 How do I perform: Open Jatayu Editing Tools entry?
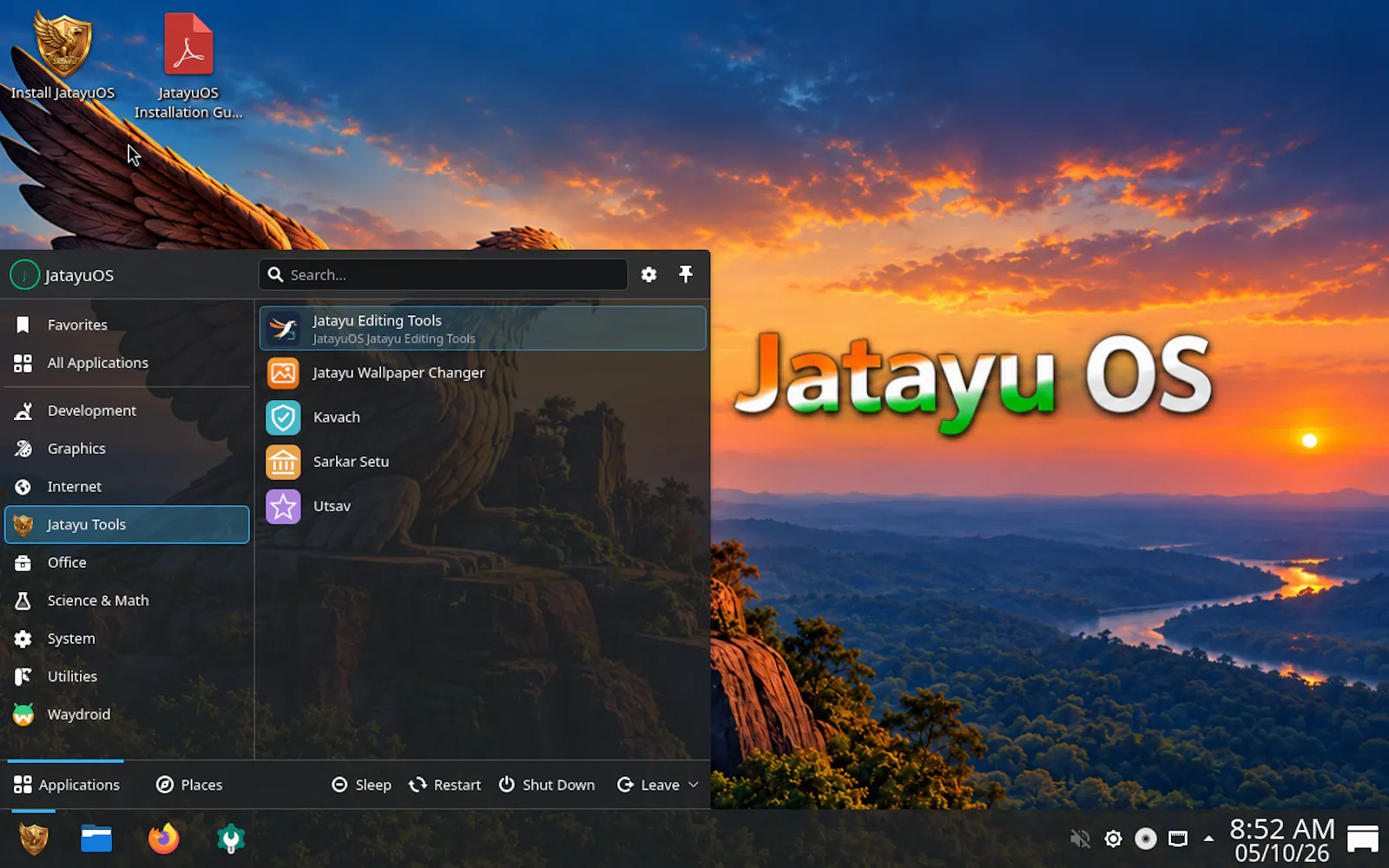point(483,328)
